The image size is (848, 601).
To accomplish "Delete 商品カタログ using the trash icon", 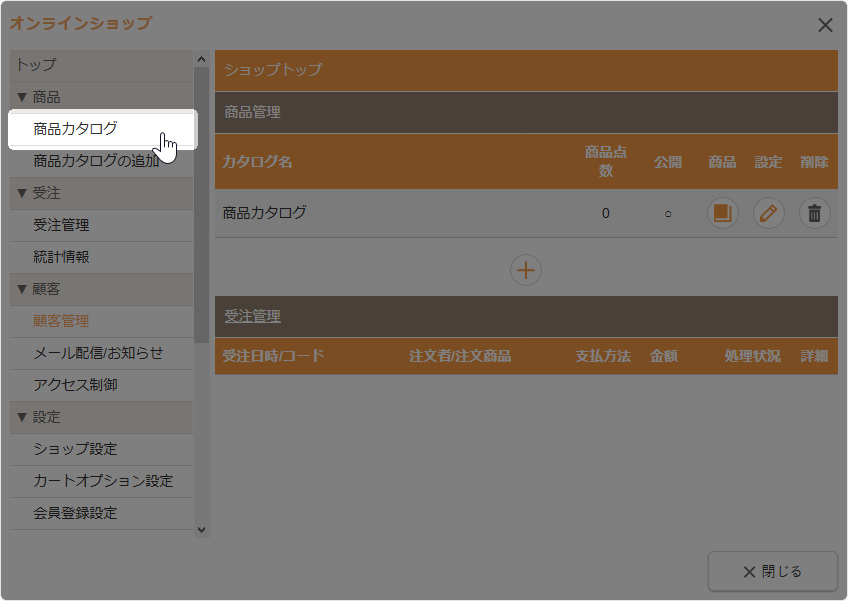I will tap(814, 213).
